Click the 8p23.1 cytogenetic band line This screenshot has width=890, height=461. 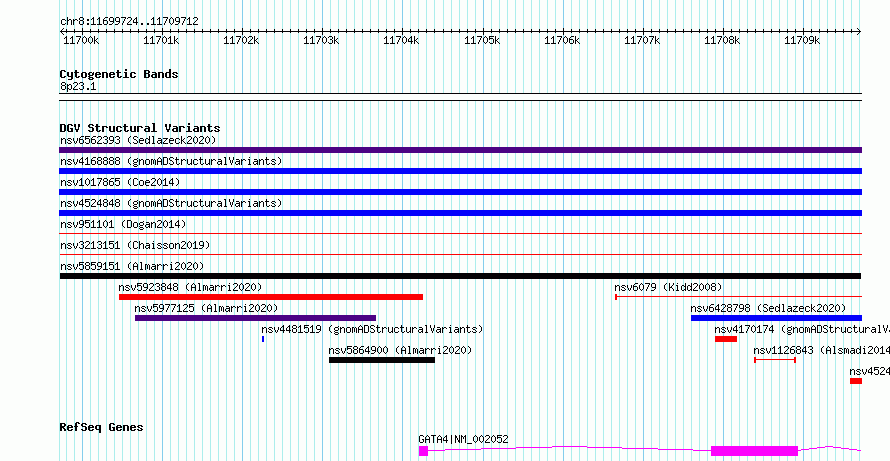pyautogui.click(x=460, y=97)
